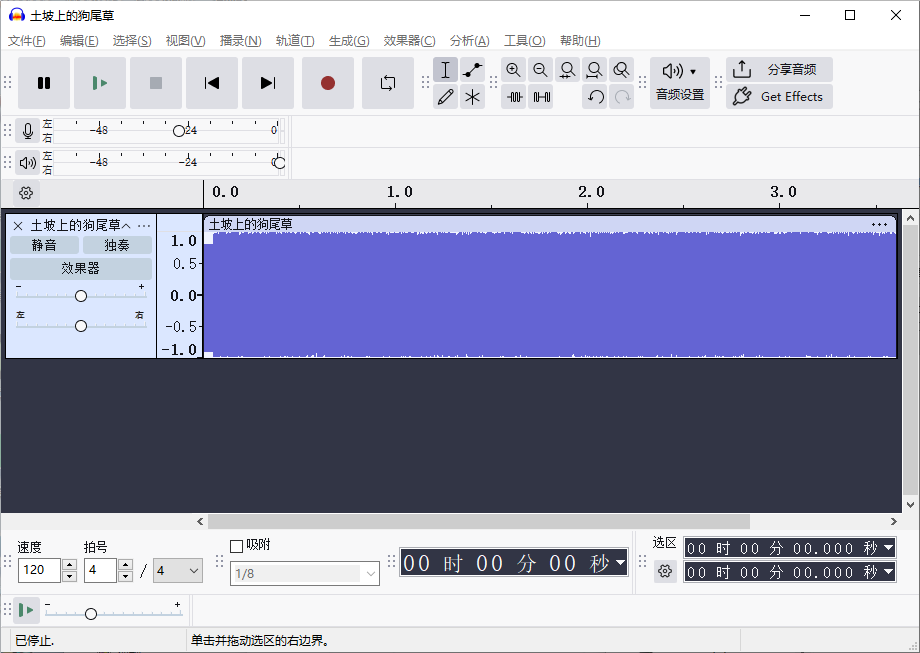Zoom in on the waveform
Viewport: 920px width, 653px height.
(514, 70)
